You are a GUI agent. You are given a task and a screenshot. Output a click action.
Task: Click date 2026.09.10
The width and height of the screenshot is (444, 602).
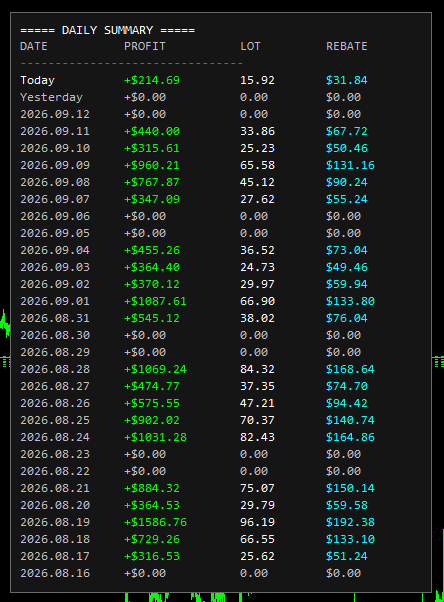(55, 148)
